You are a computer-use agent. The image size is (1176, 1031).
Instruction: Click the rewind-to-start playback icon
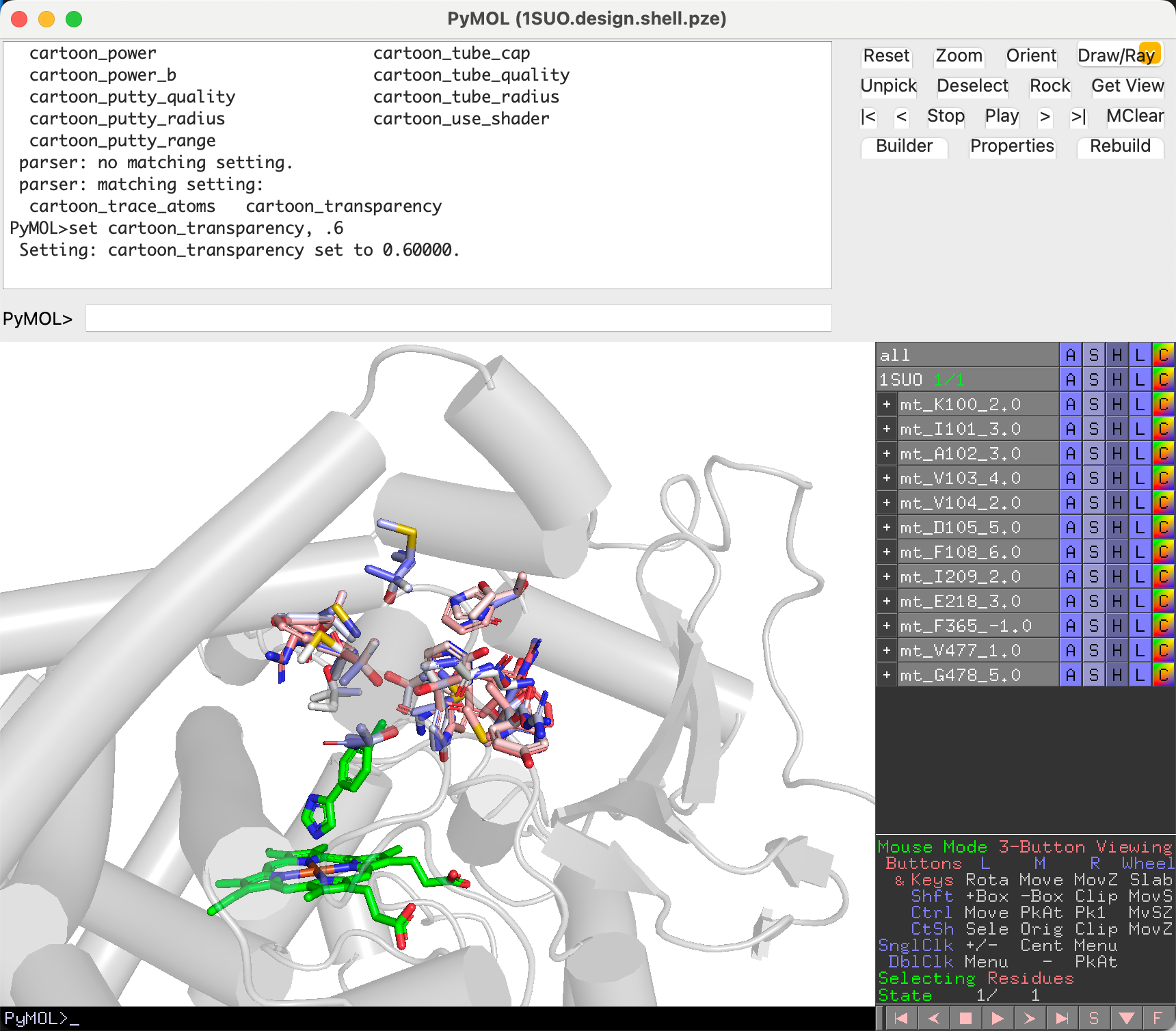click(x=901, y=1018)
